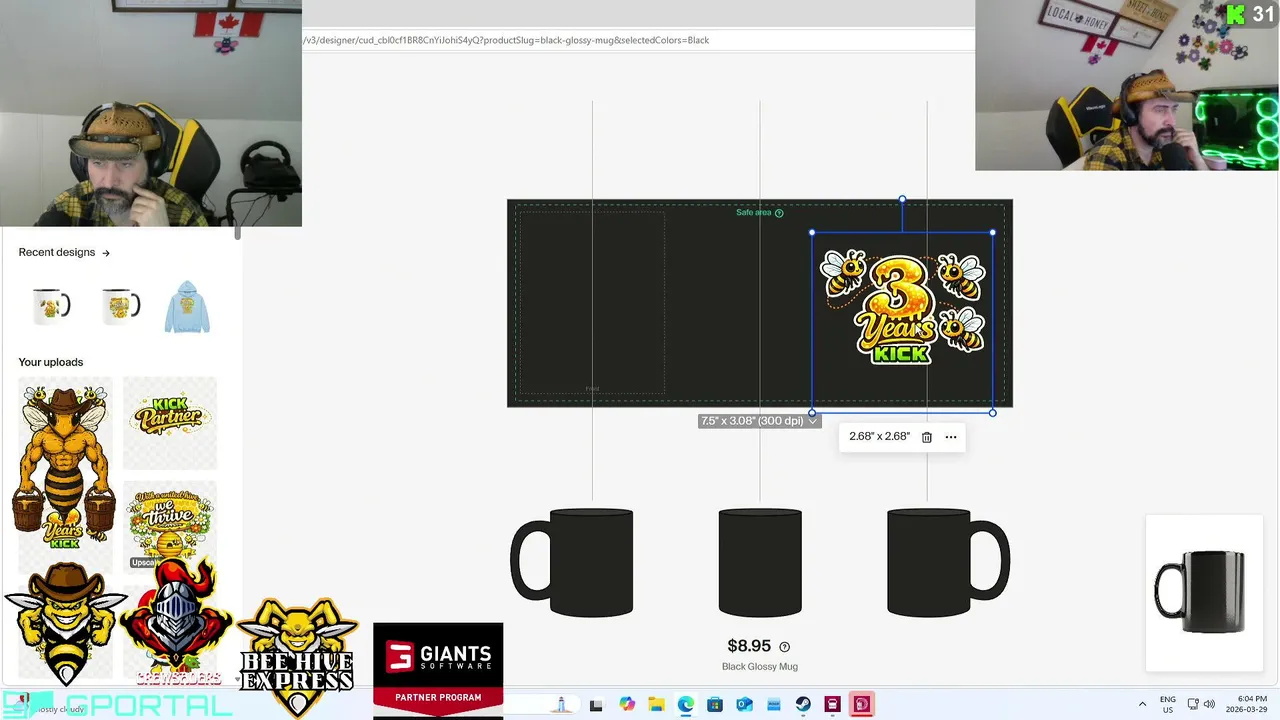Open File Explorer from the taskbar
Screen dimensions: 1280x720
coord(656,705)
